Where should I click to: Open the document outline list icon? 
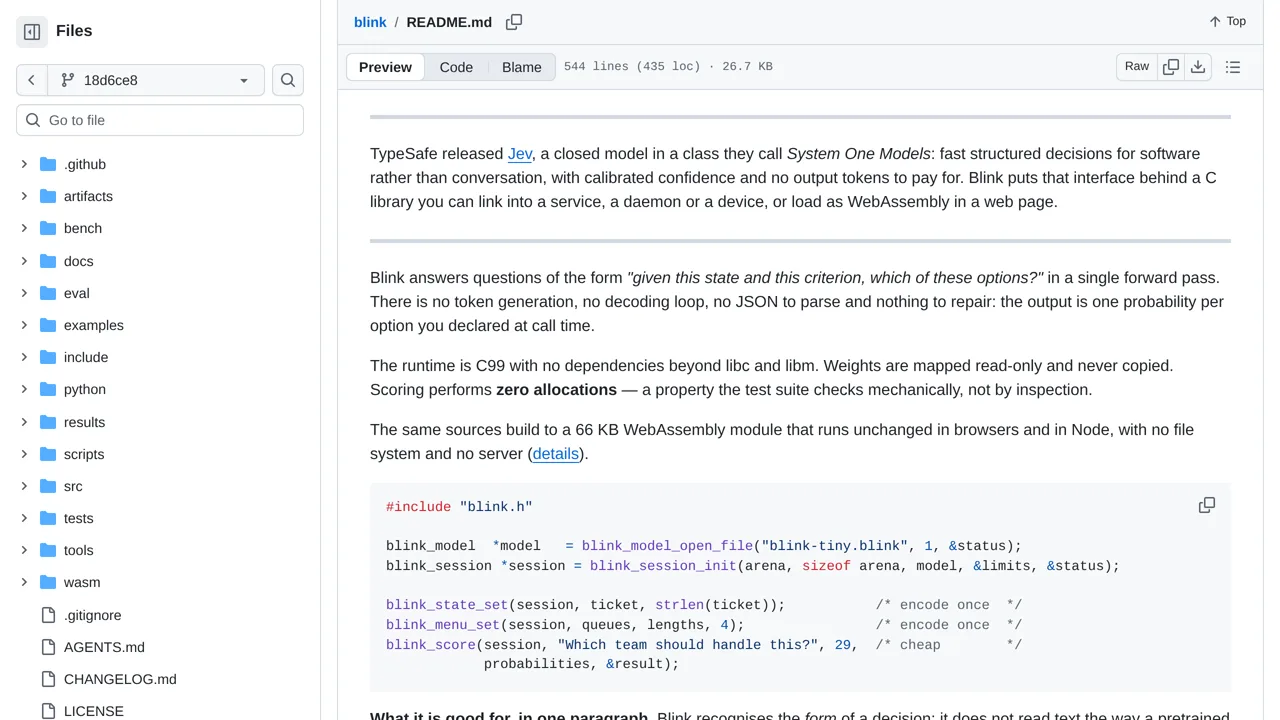[1233, 67]
